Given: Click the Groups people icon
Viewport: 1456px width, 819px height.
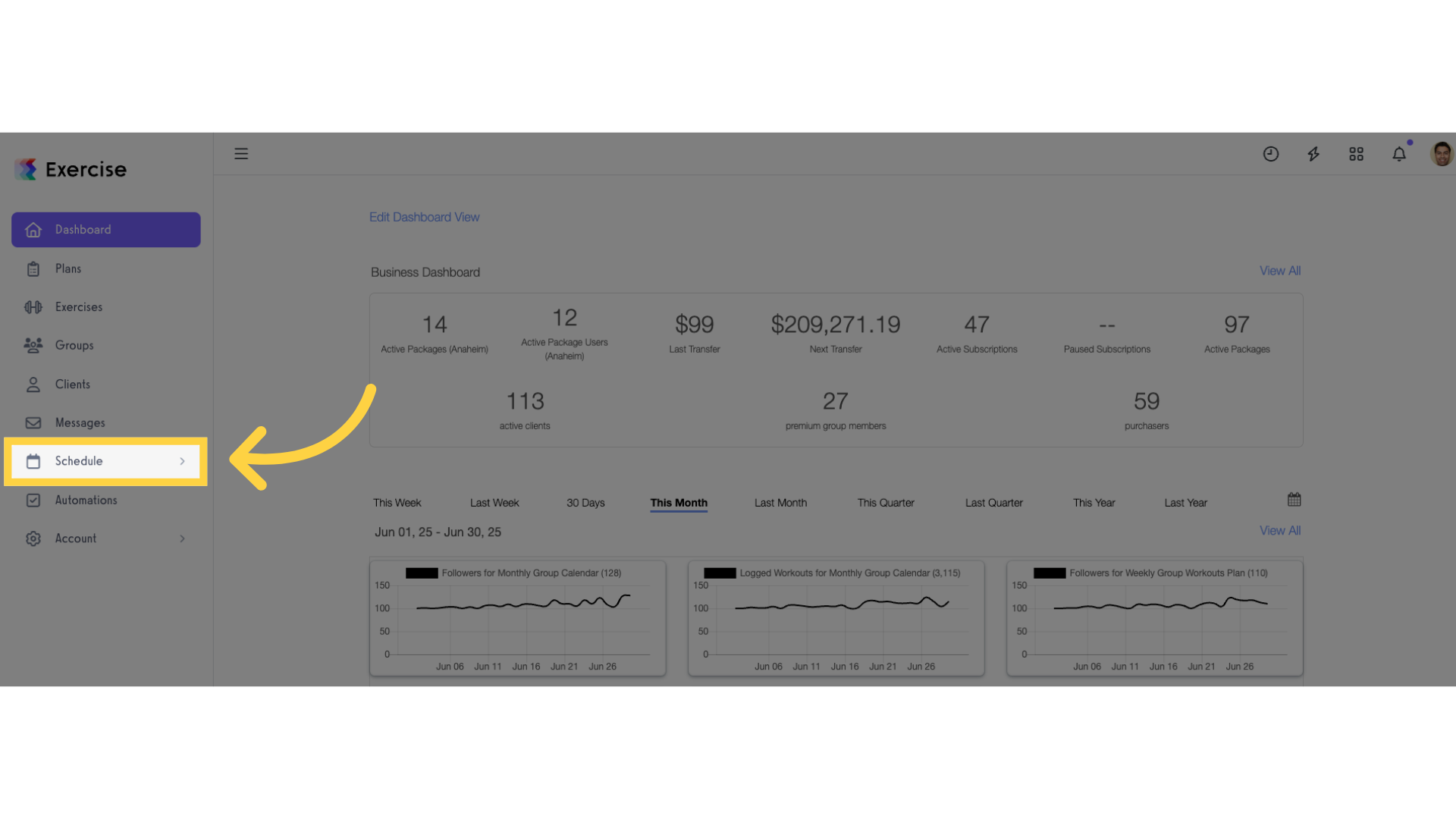Looking at the screenshot, I should (x=33, y=345).
